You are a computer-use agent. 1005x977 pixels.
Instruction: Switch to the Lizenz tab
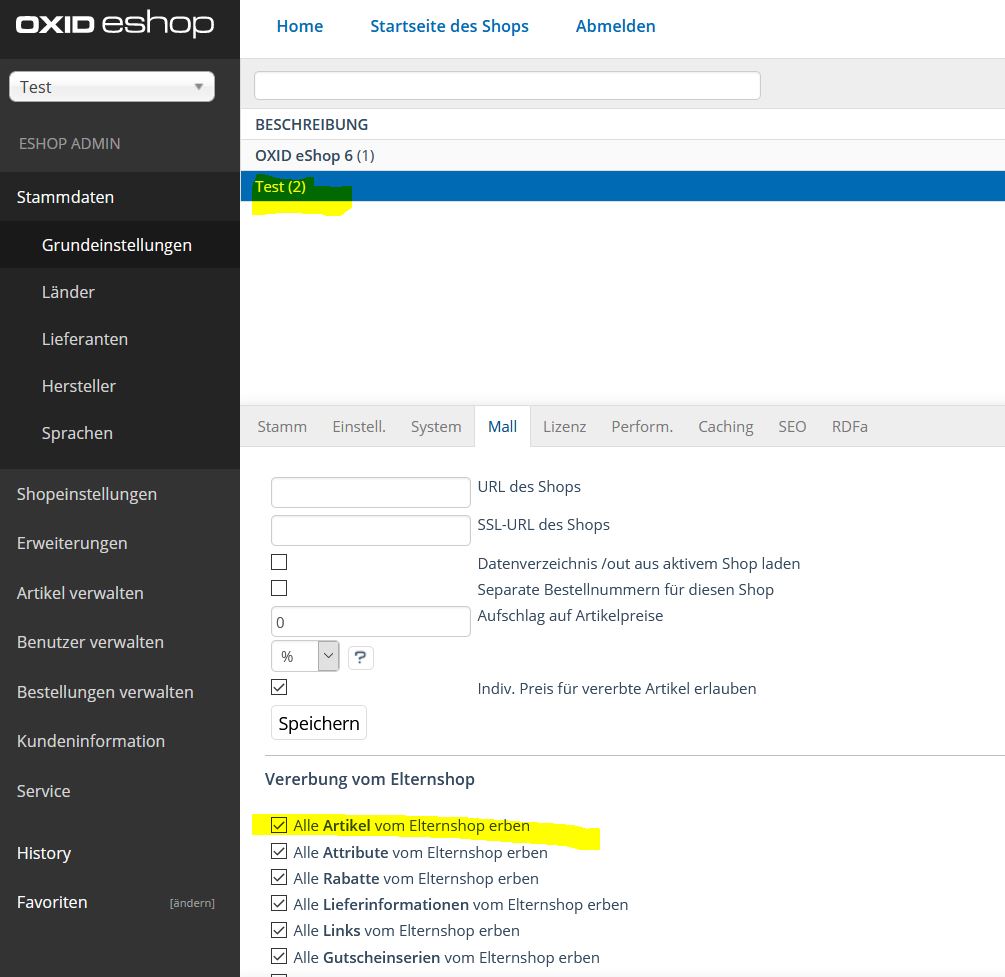pos(564,426)
